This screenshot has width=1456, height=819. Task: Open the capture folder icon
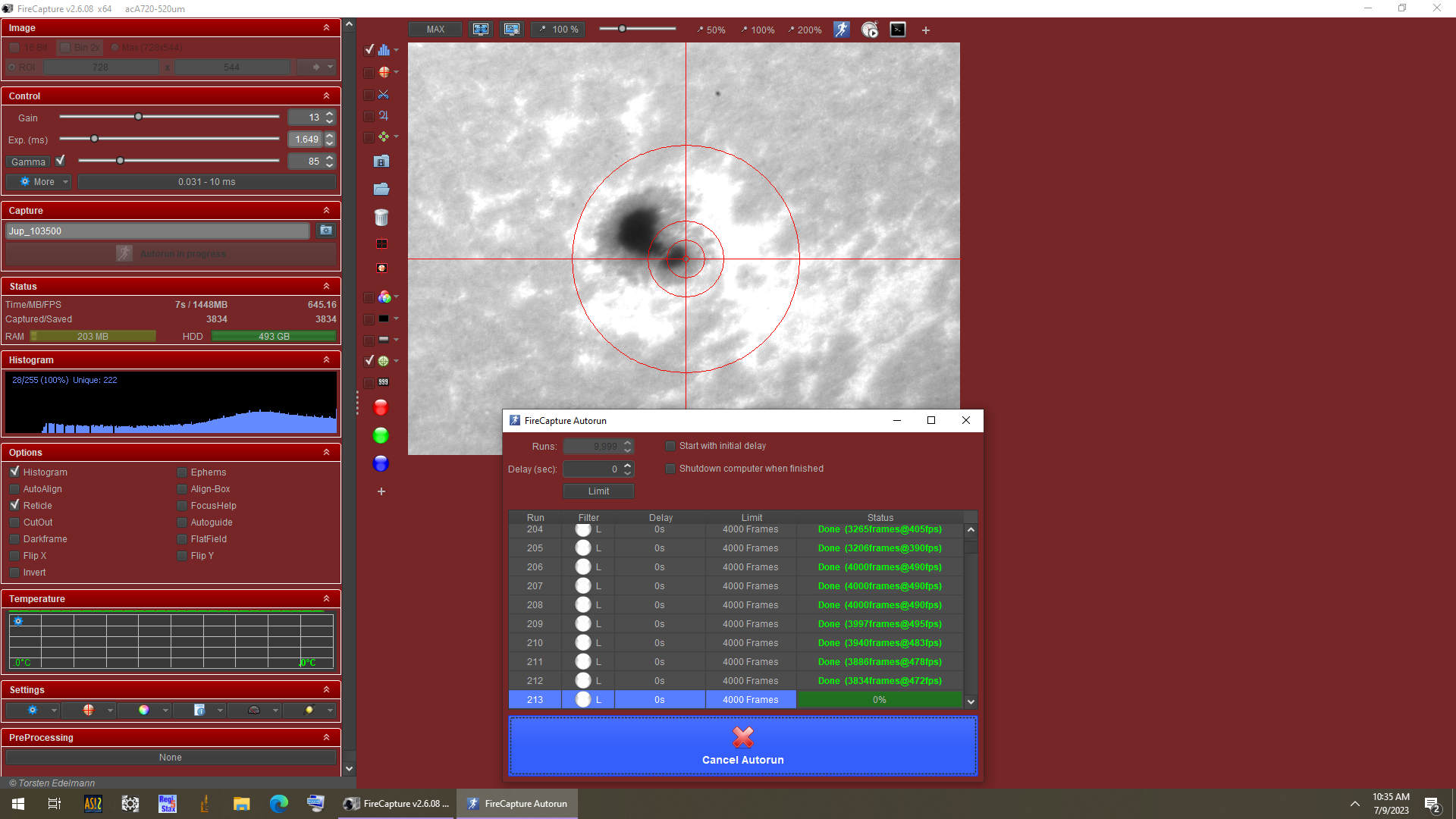(381, 189)
